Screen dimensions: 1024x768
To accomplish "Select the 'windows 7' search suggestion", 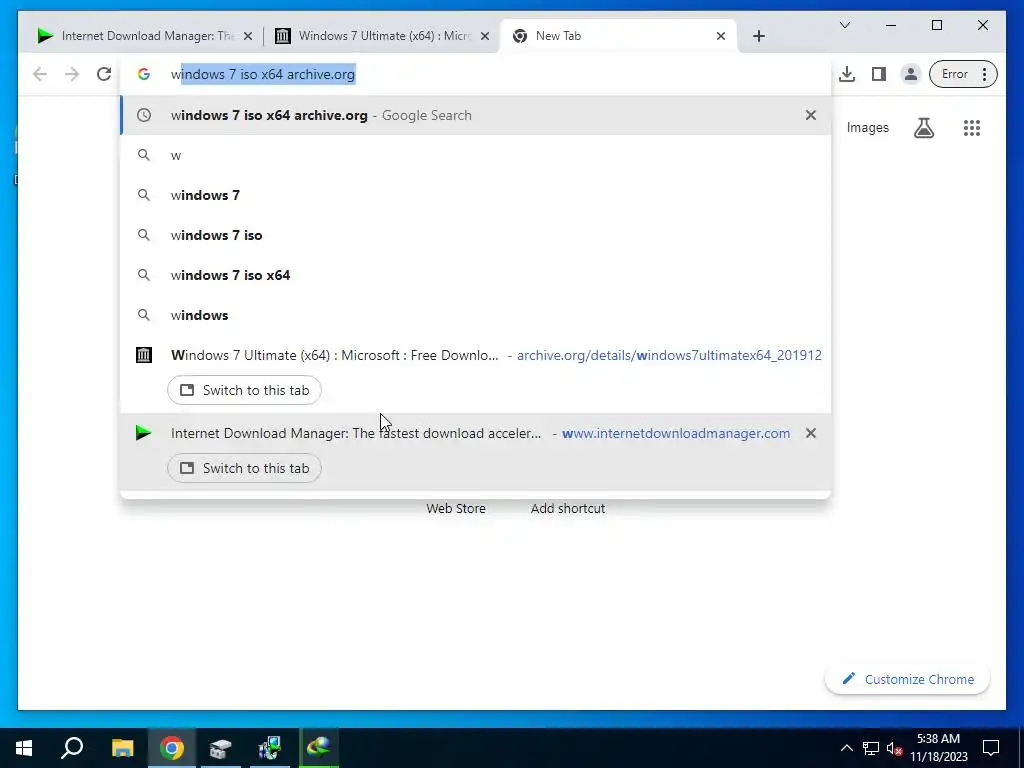I will click(x=475, y=195).
